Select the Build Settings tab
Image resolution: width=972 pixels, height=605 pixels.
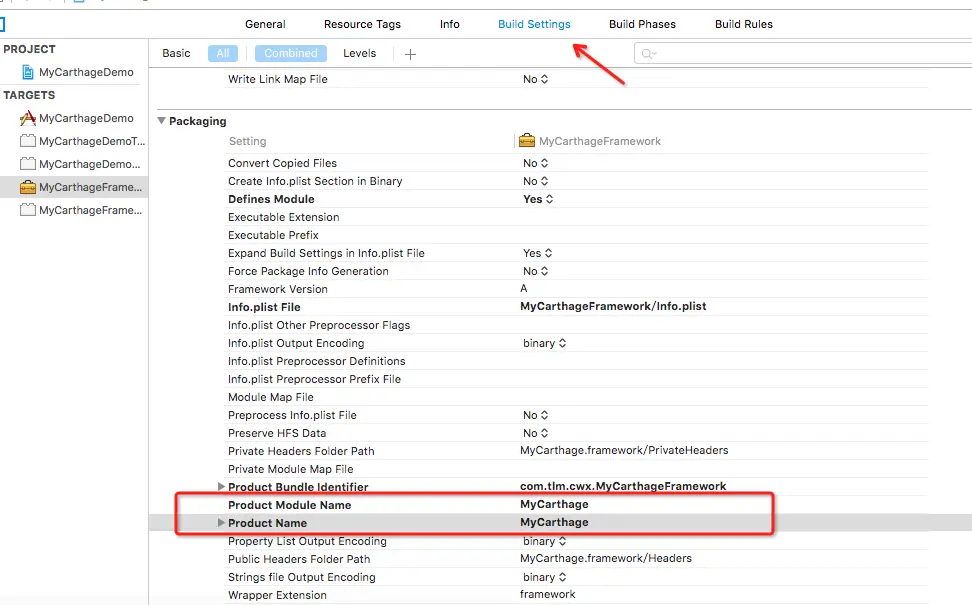pos(534,24)
